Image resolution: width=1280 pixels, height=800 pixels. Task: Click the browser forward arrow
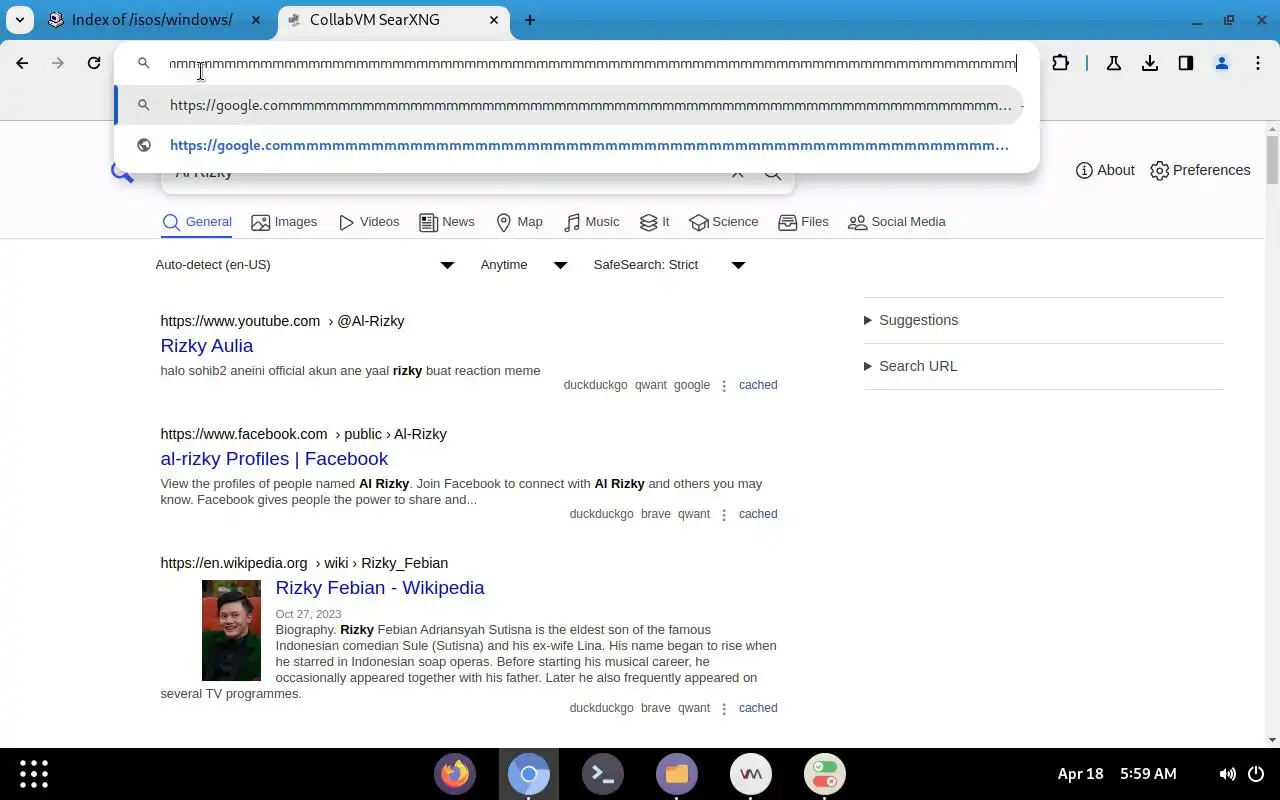pyautogui.click(x=58, y=63)
